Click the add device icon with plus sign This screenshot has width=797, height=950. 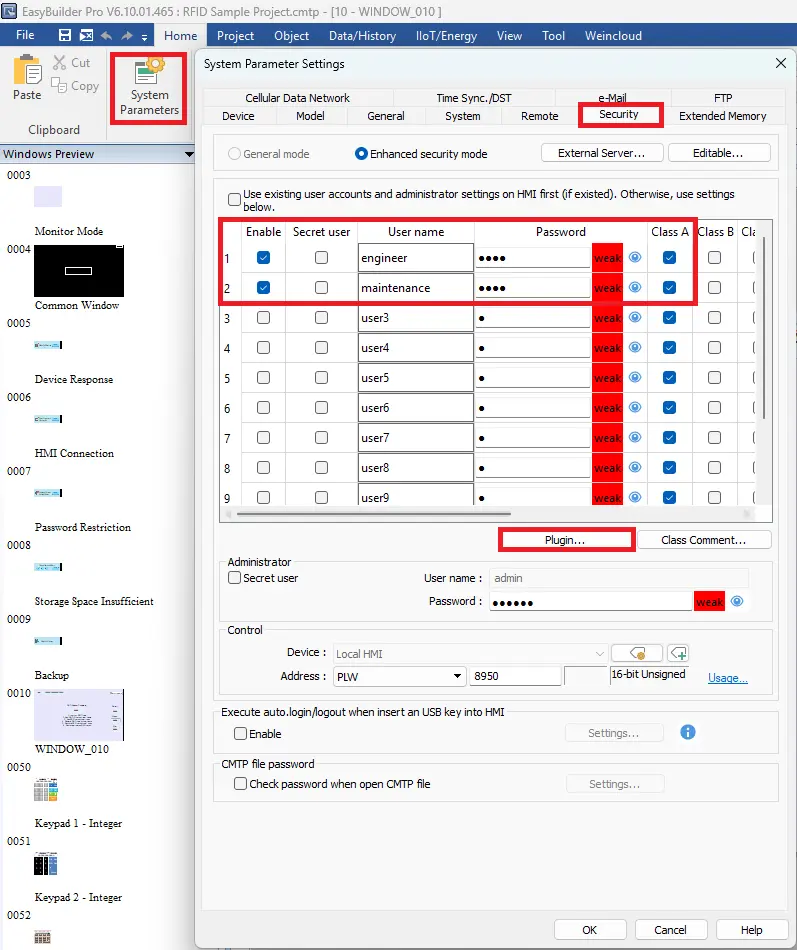679,653
